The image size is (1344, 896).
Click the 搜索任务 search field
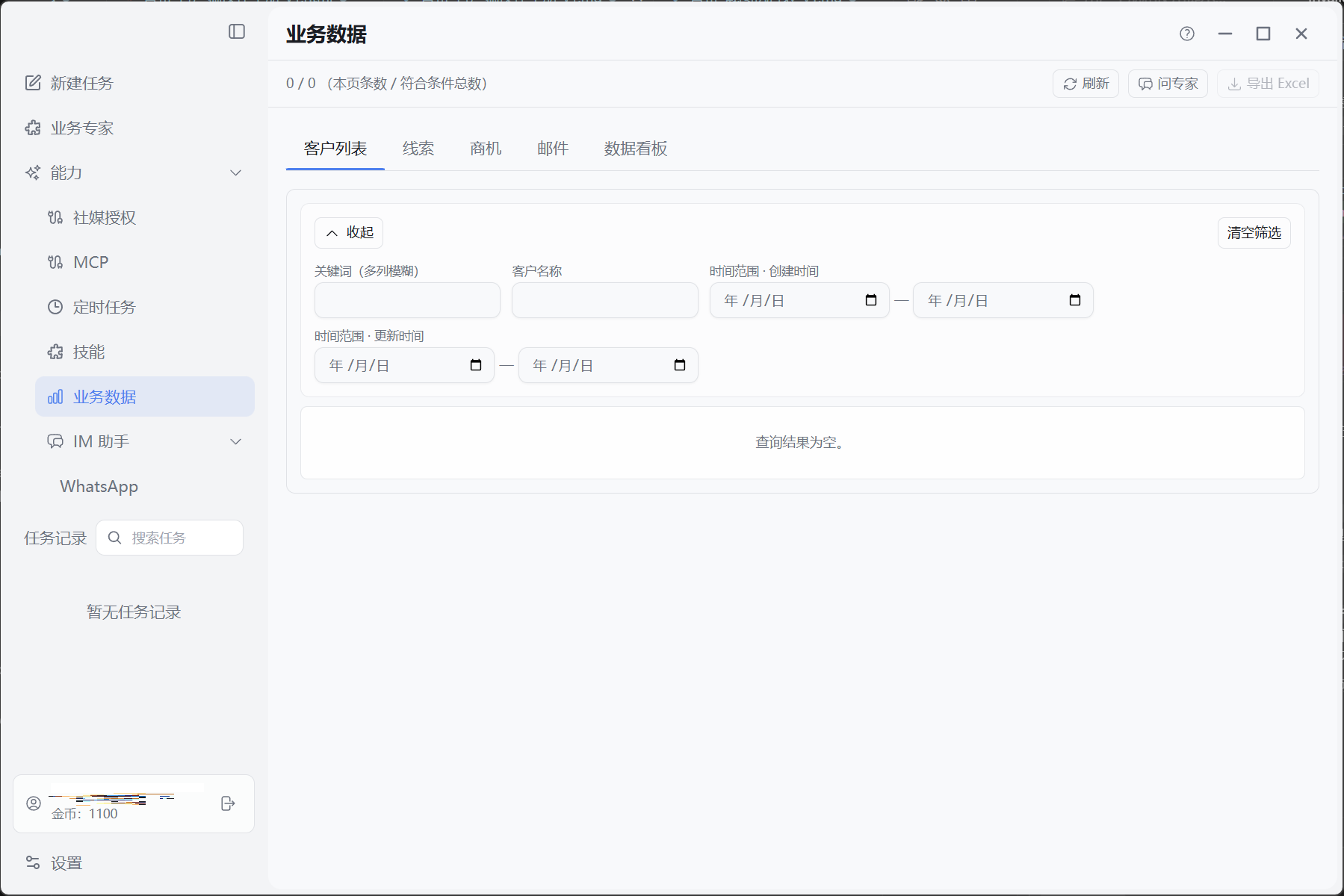170,538
